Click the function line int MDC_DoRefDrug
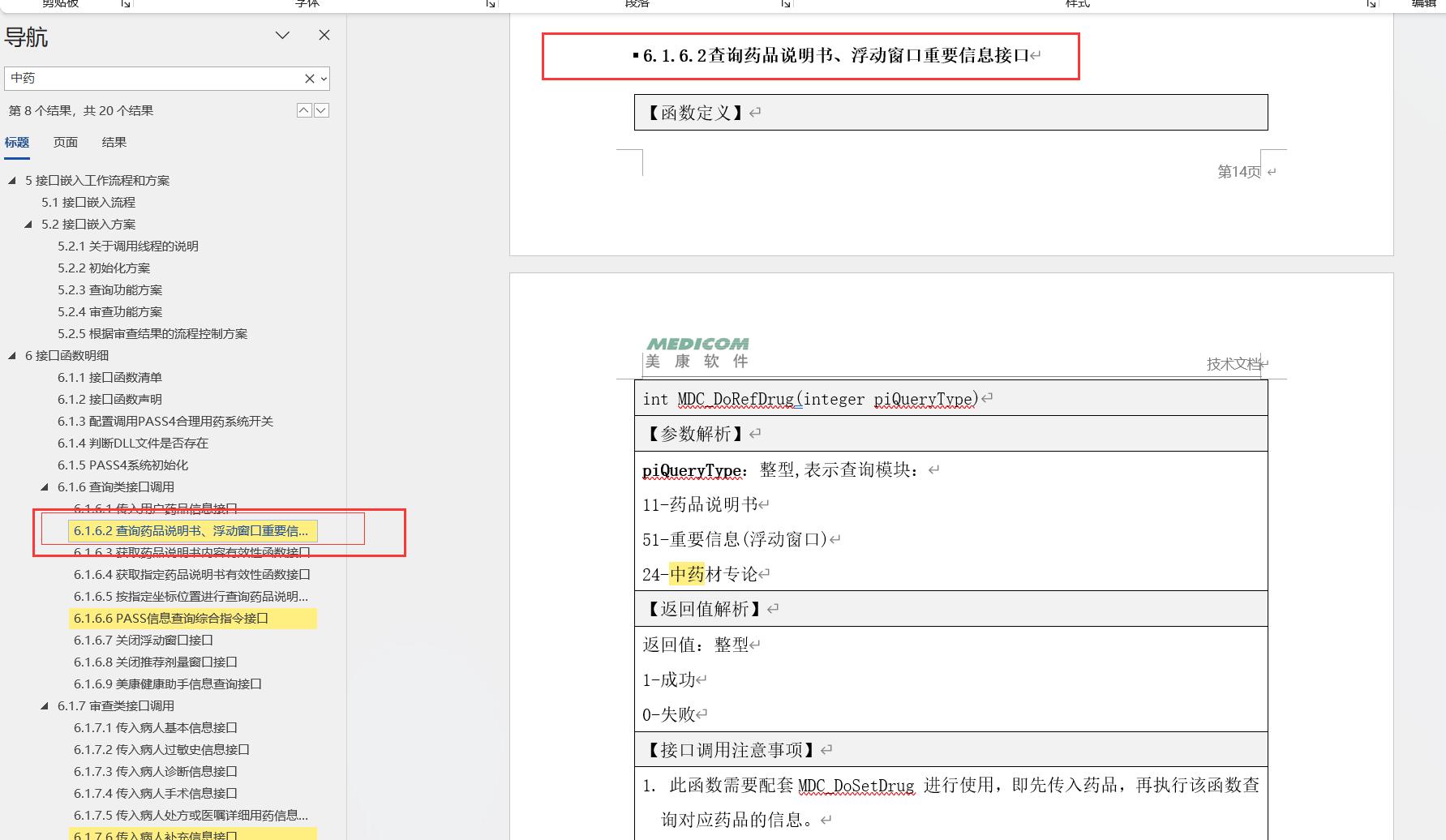 tap(811, 399)
